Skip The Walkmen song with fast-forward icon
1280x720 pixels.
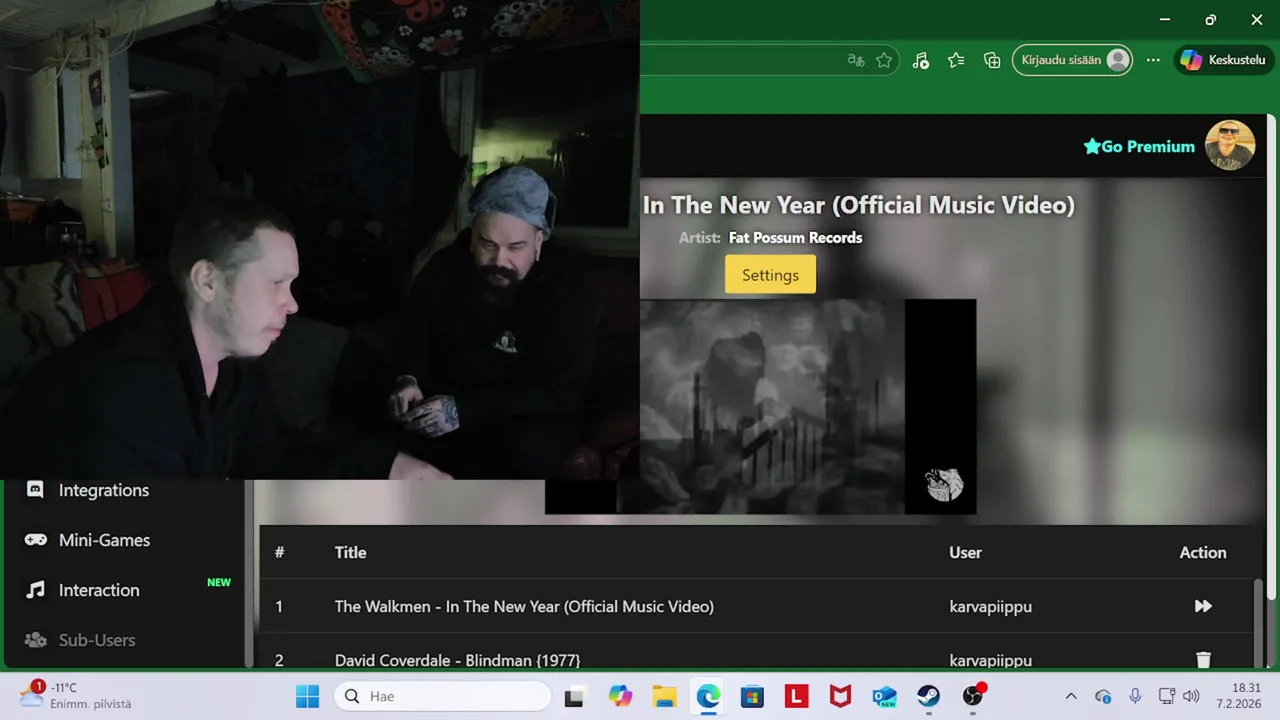pyautogui.click(x=1203, y=606)
